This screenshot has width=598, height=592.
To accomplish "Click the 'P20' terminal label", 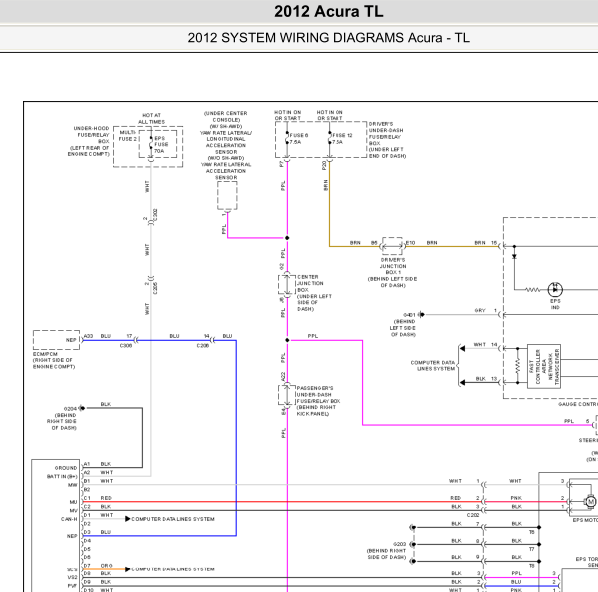I will pos(324,165).
